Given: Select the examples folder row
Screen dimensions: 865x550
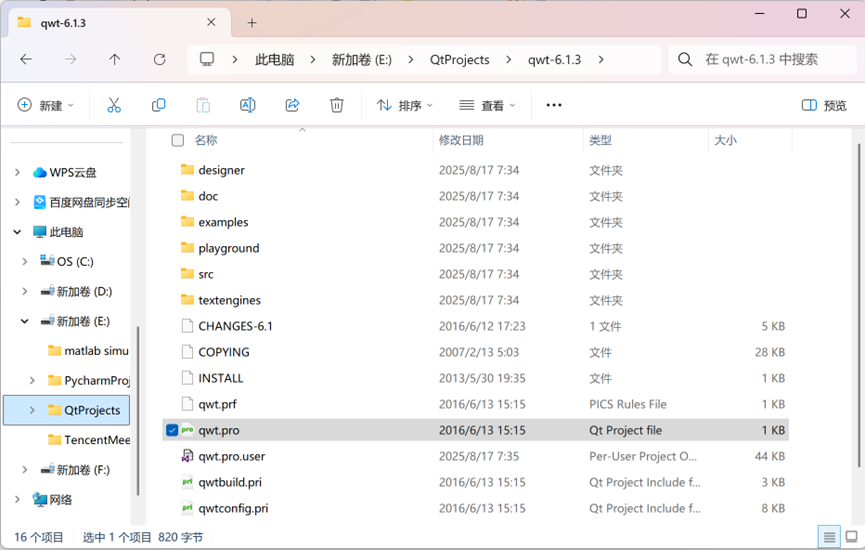Looking at the screenshot, I should 476,222.
